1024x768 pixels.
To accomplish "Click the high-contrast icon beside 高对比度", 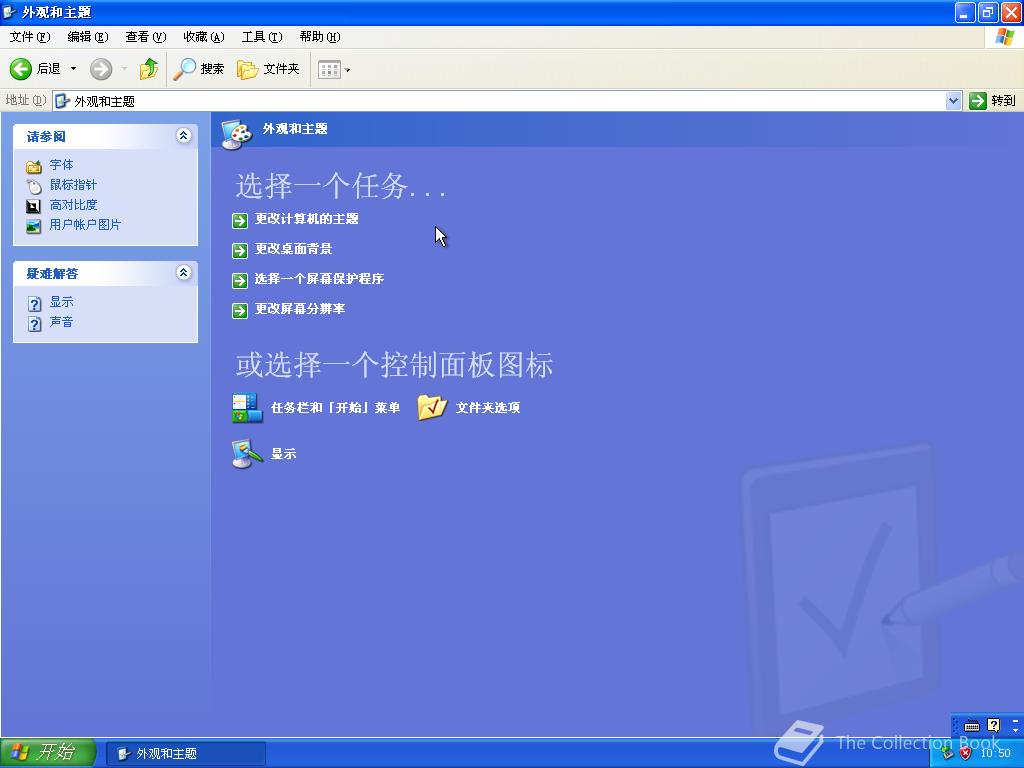I will click(x=33, y=206).
